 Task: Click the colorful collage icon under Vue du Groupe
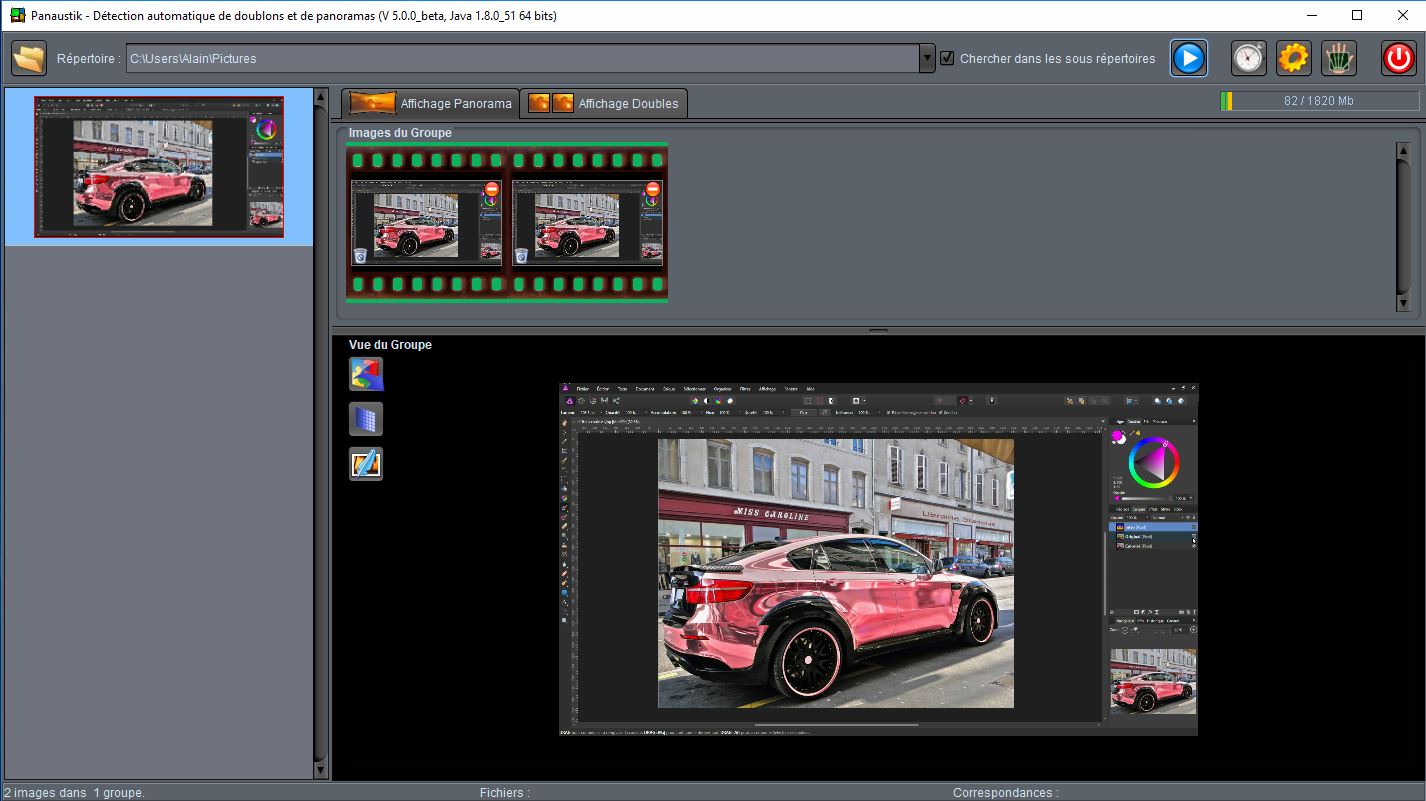pos(366,374)
